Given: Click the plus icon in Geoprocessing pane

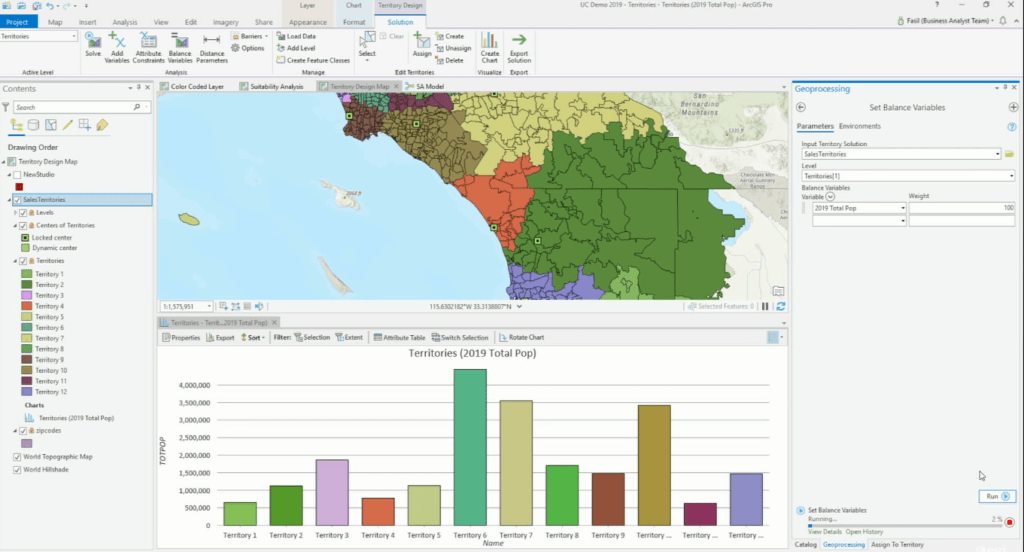Looking at the screenshot, I should [x=1013, y=107].
